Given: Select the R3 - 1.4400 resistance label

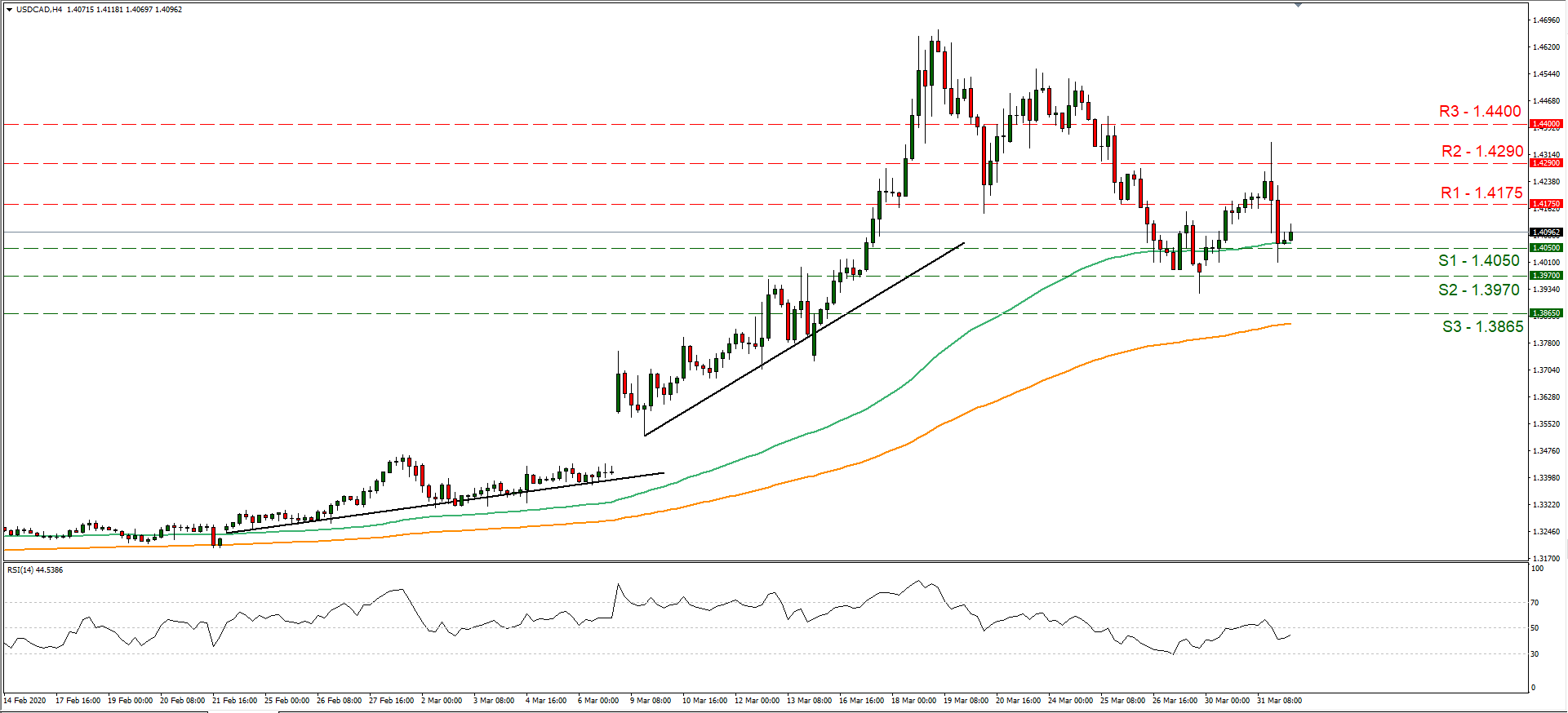Looking at the screenshot, I should pyautogui.click(x=1480, y=111).
